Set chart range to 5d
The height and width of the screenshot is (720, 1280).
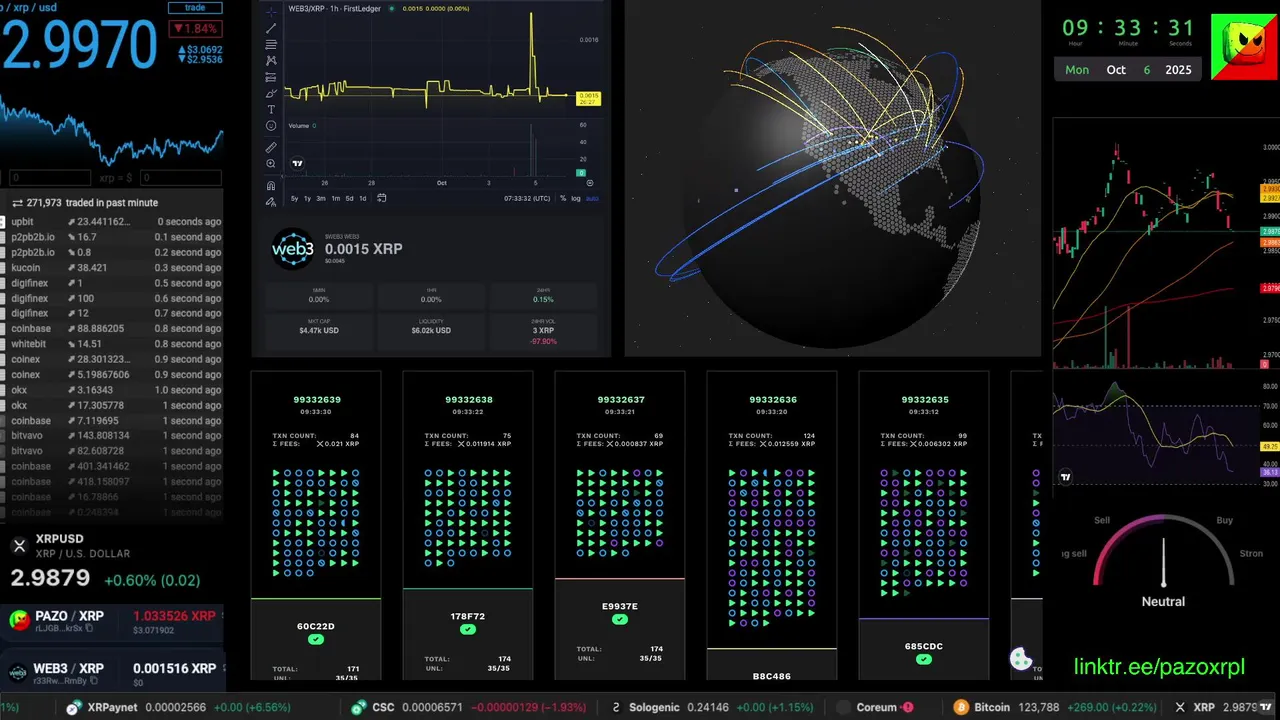click(349, 198)
